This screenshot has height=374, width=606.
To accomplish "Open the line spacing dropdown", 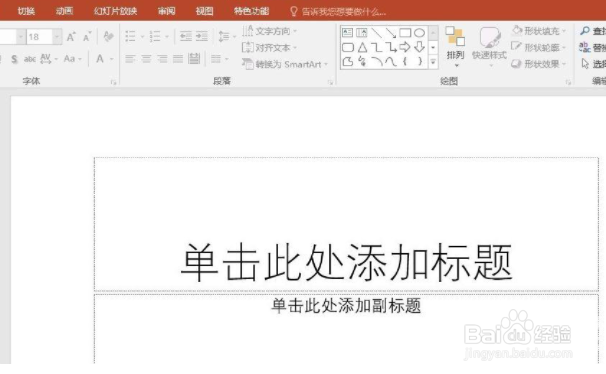I will 227,36.
